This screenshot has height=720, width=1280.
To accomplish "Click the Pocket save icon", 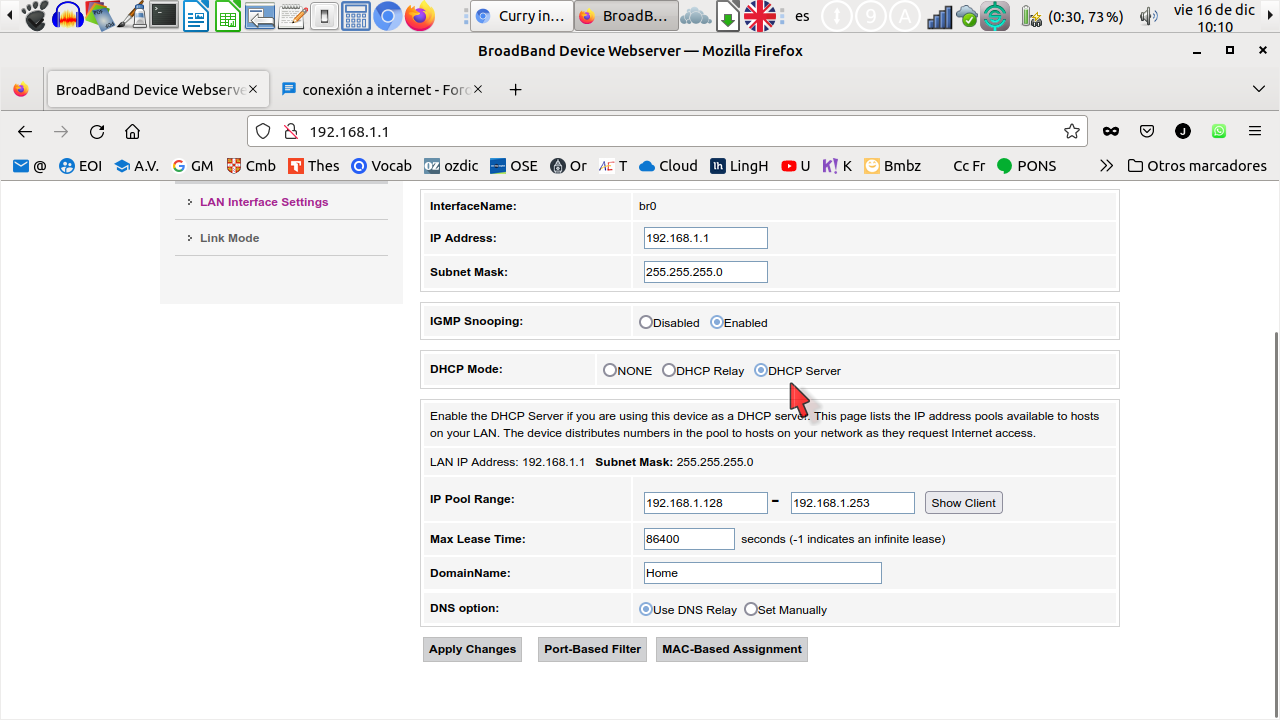I will 1147,132.
